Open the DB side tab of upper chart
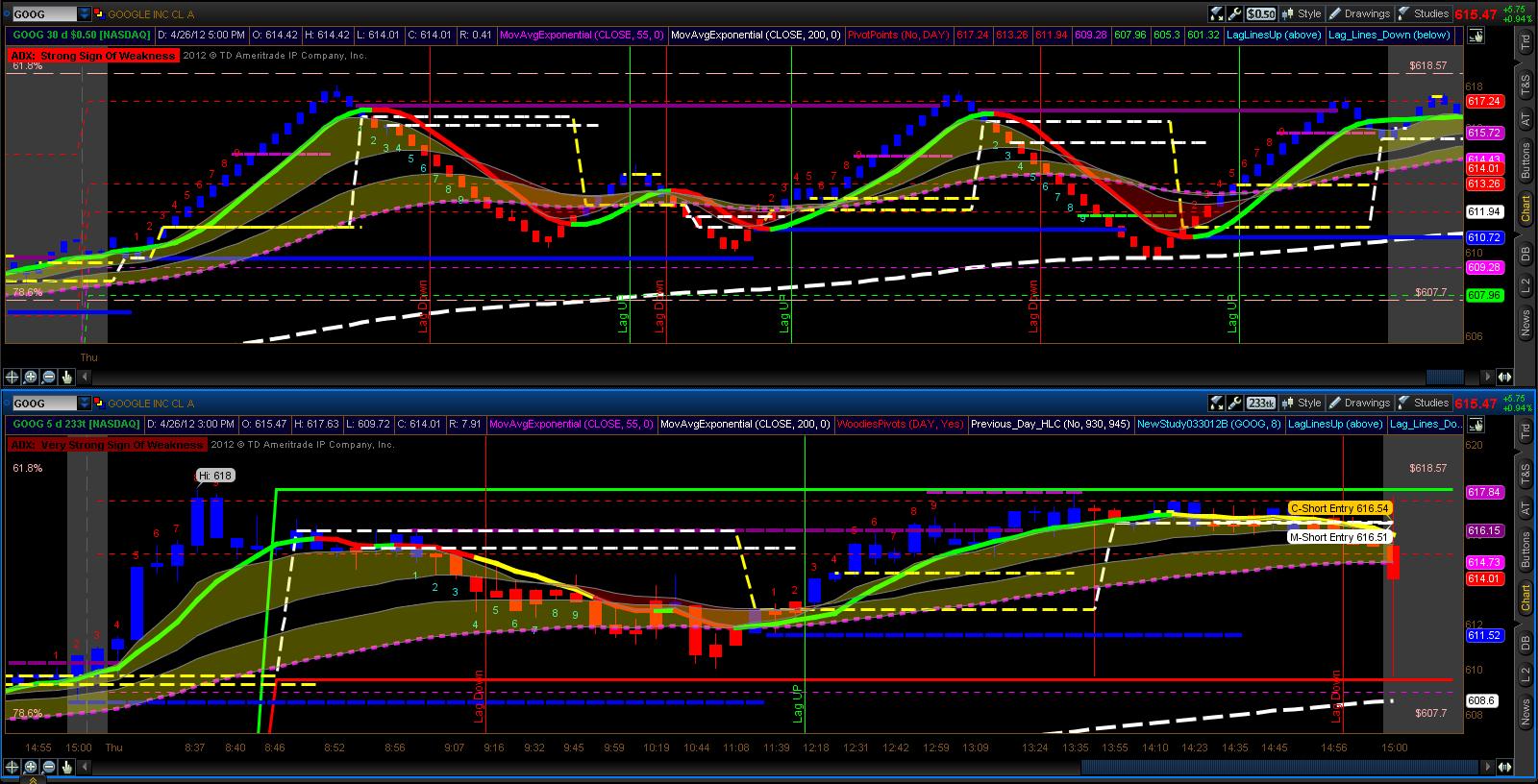Screen dimensions: 1538x784 1526,254
